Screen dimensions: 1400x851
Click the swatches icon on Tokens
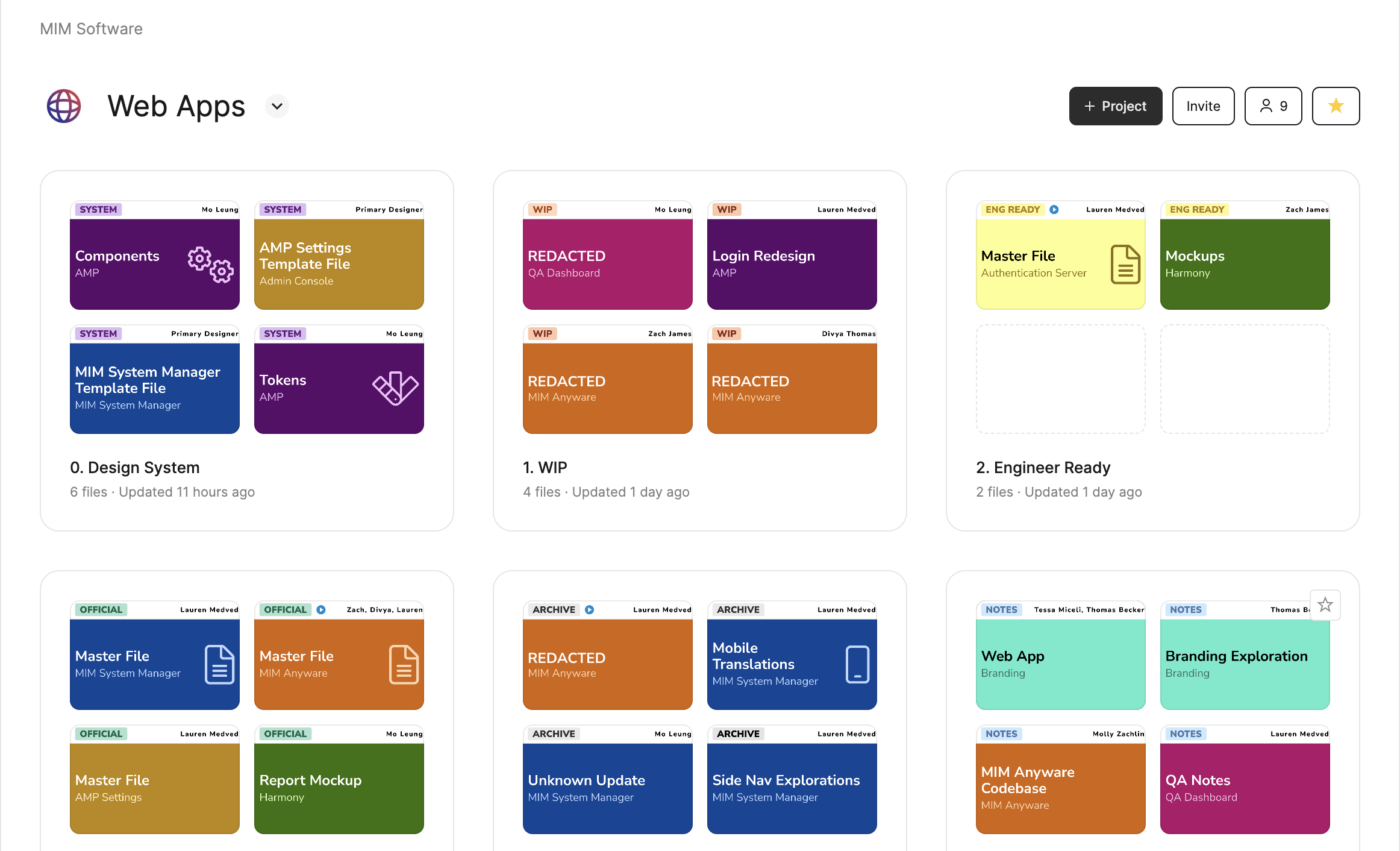[x=395, y=388]
